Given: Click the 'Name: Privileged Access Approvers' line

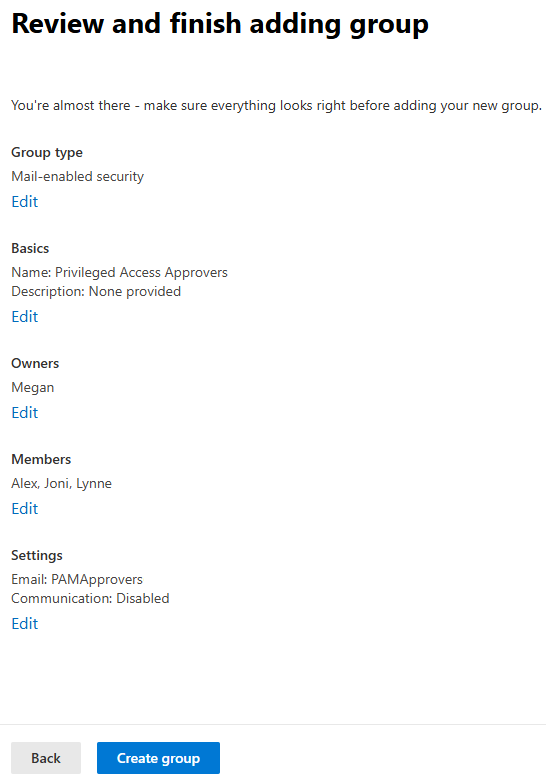Looking at the screenshot, I should pos(120,272).
